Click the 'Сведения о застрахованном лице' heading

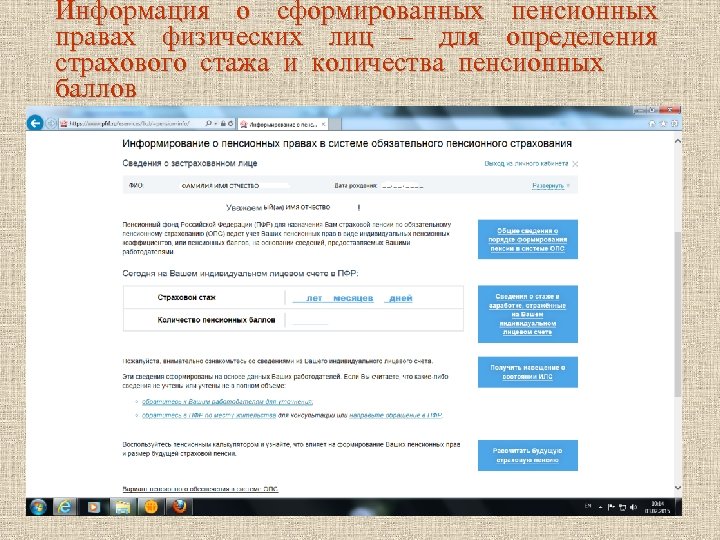click(x=190, y=163)
